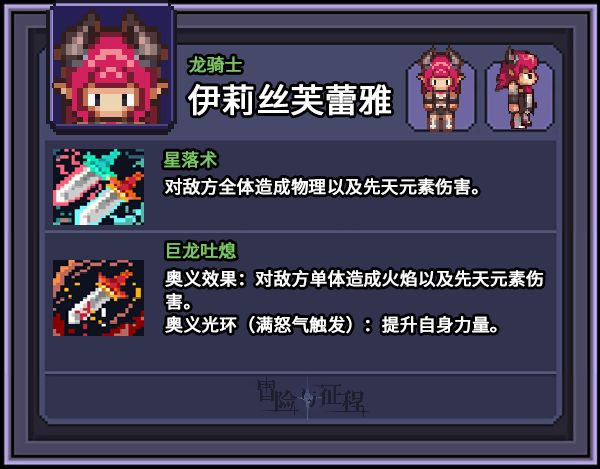Viewport: 600px width, 469px height.
Task: Click the character name 伊莉丝芙蕾雅
Action: click(290, 100)
